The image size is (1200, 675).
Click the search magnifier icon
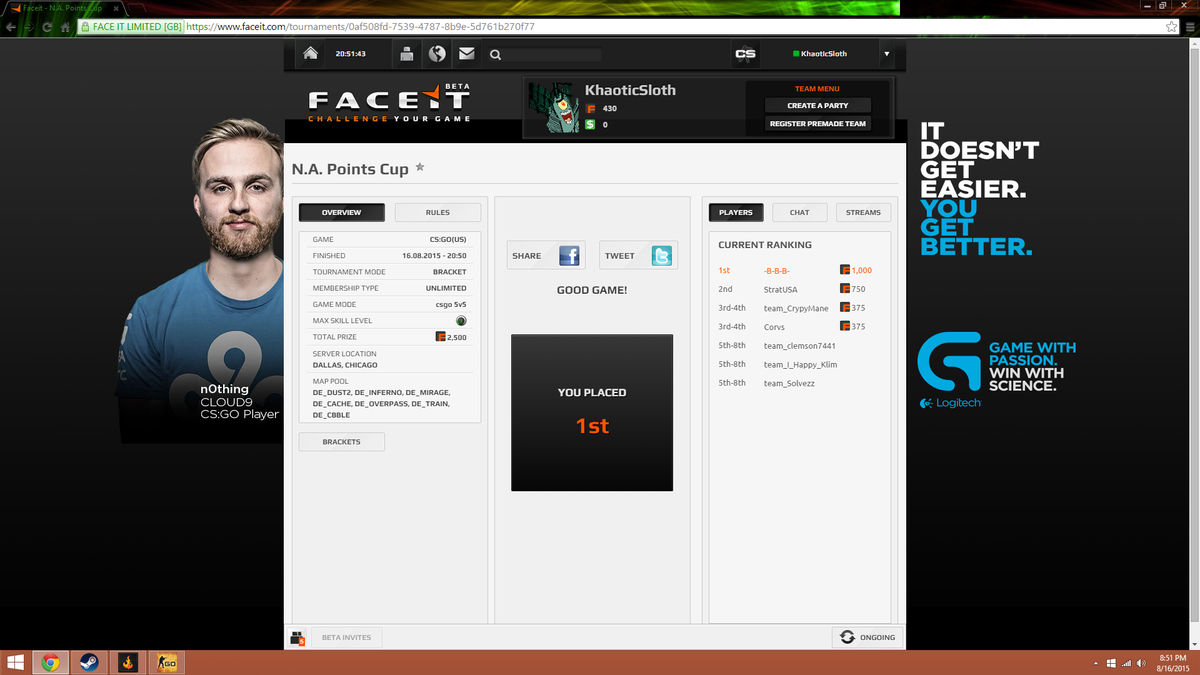tap(495, 55)
